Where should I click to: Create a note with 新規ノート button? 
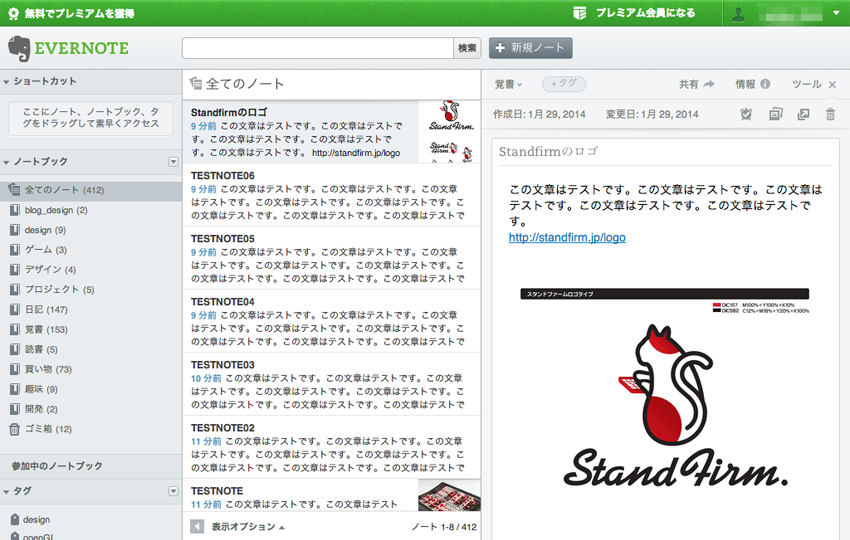coord(531,48)
